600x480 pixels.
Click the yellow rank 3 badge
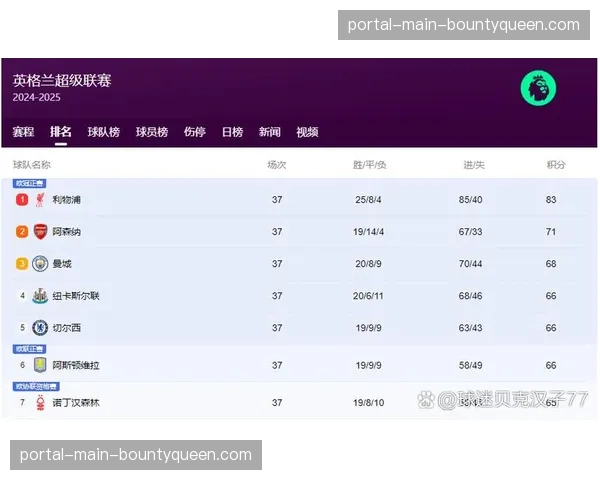tap(22, 264)
